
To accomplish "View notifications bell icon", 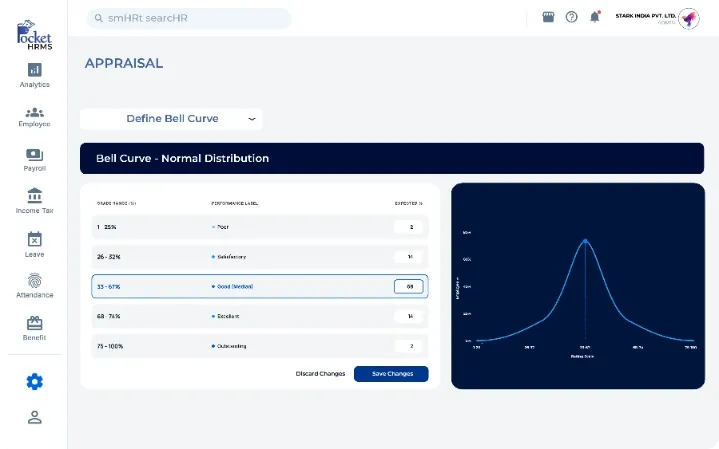I will [595, 17].
